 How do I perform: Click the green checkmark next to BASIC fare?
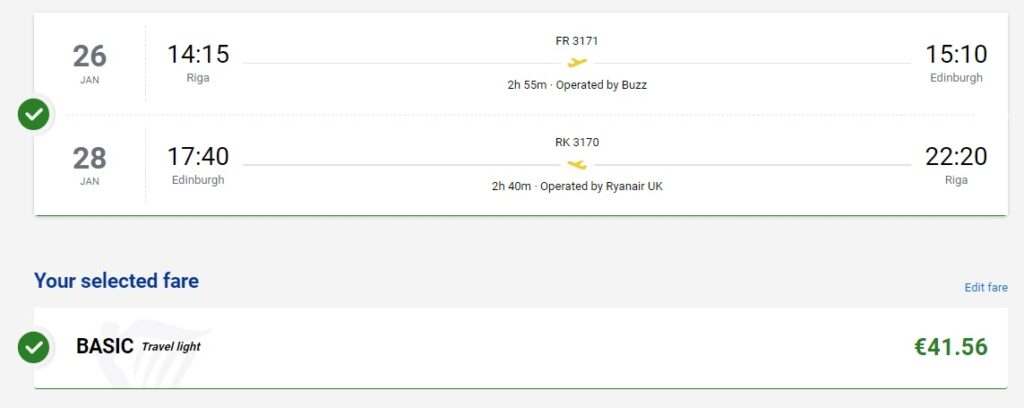[x=33, y=347]
